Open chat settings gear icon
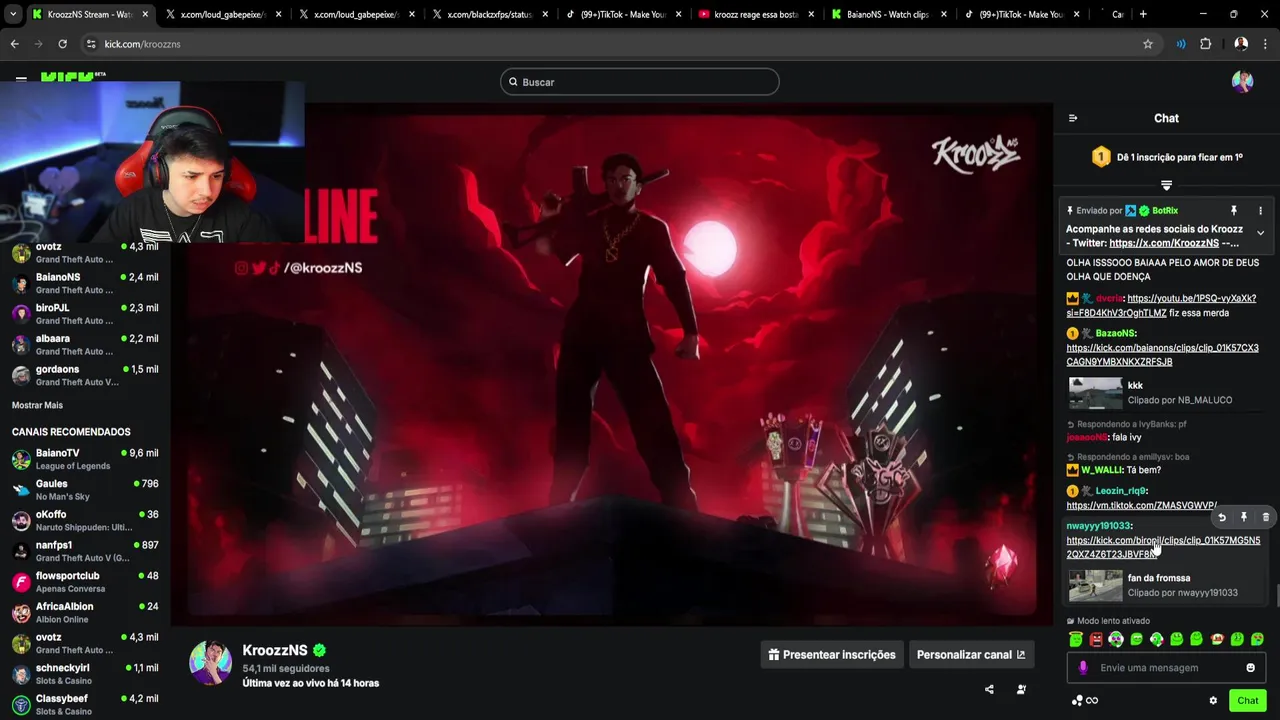 coord(1213,701)
